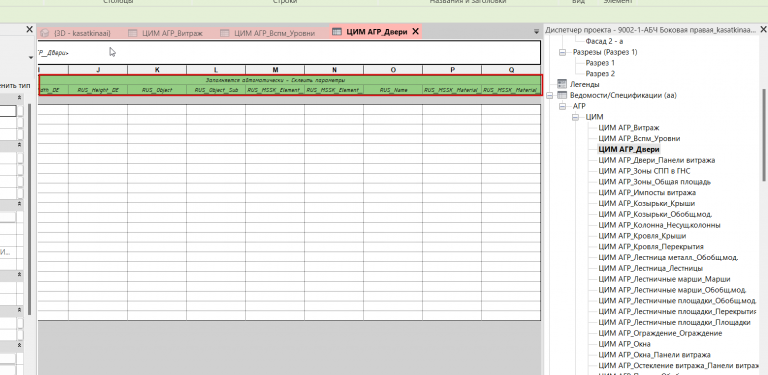Select ЦИМ АГР_Окна_Панели витража schedule

coord(654,354)
